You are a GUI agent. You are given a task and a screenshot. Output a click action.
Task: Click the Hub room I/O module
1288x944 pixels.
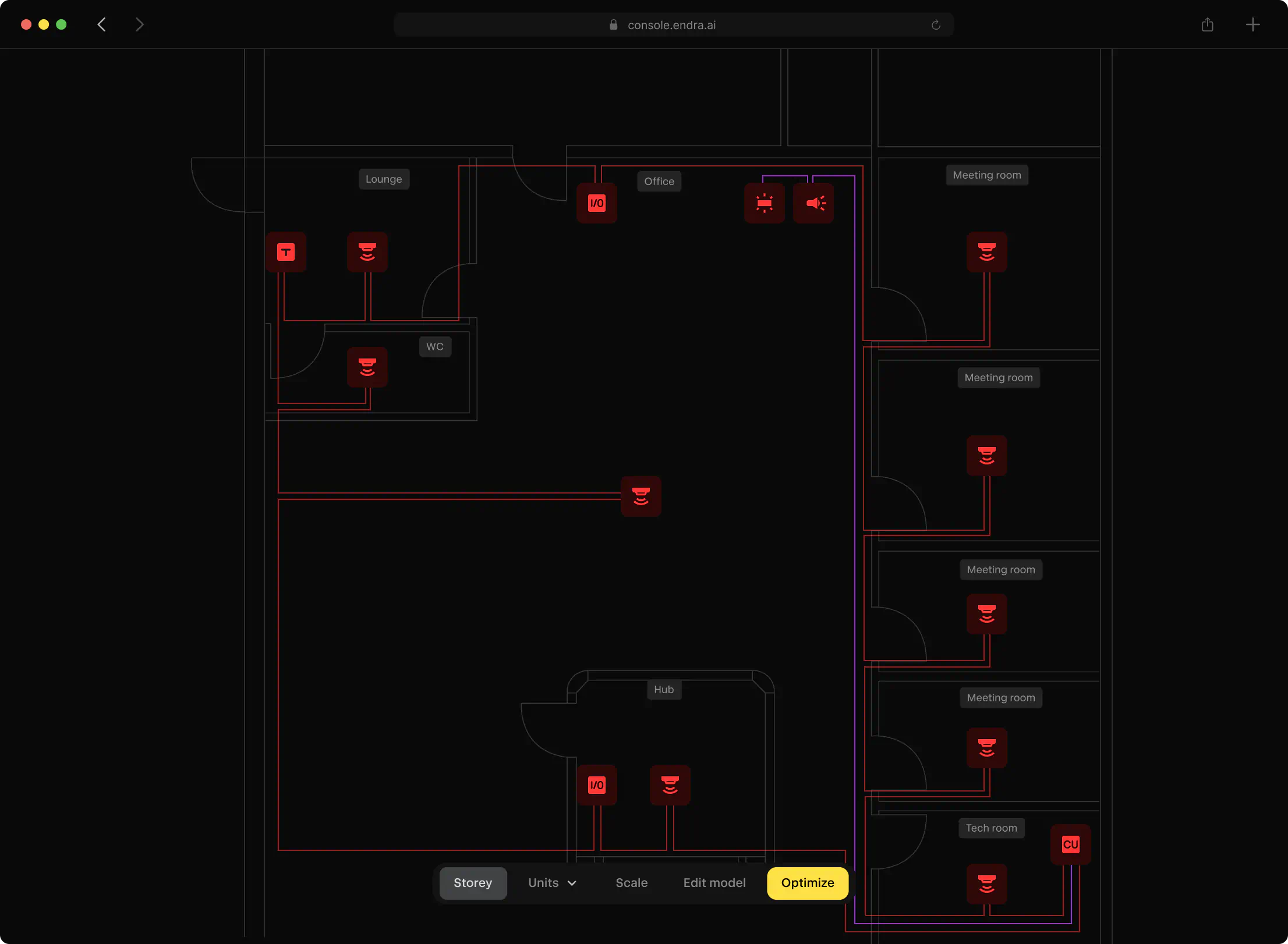(596, 785)
